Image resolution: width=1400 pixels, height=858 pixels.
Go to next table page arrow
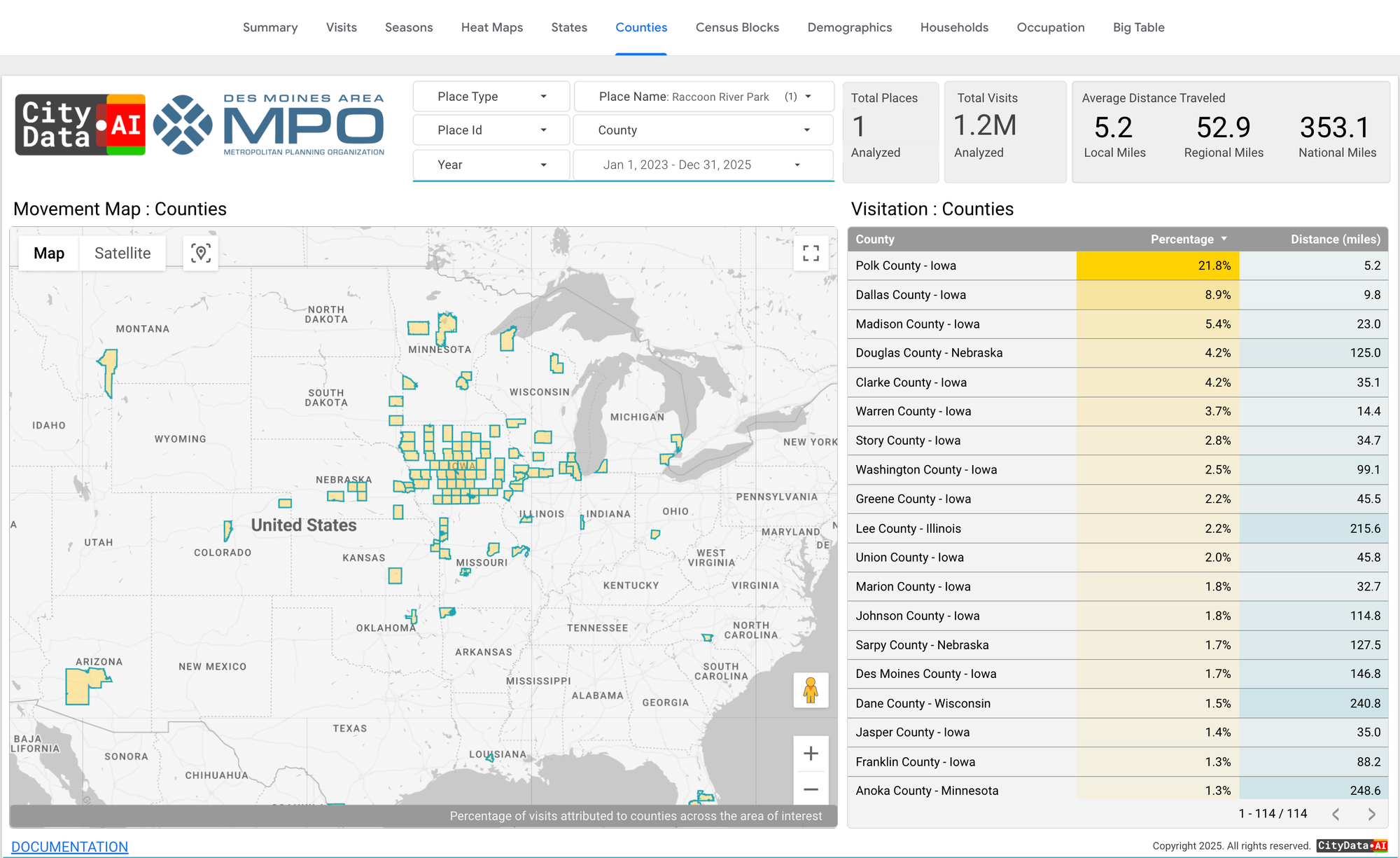[1371, 814]
